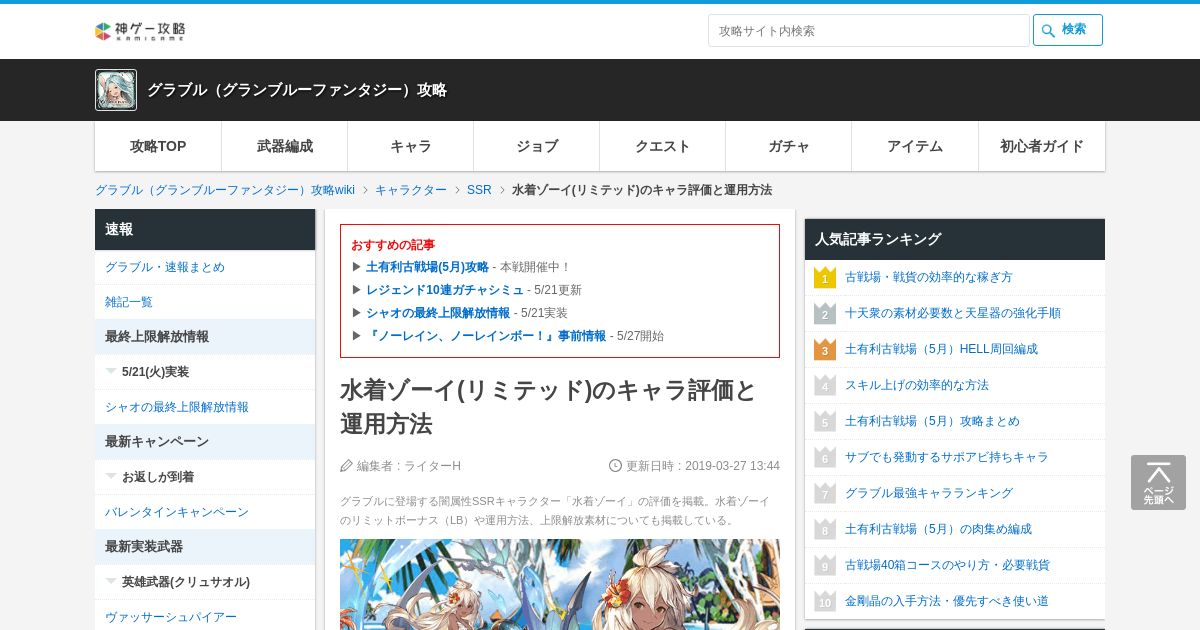Open ranking 土有利古戦場（5月）攻略まとめ
1200x630 pixels.
pyautogui.click(x=932, y=421)
